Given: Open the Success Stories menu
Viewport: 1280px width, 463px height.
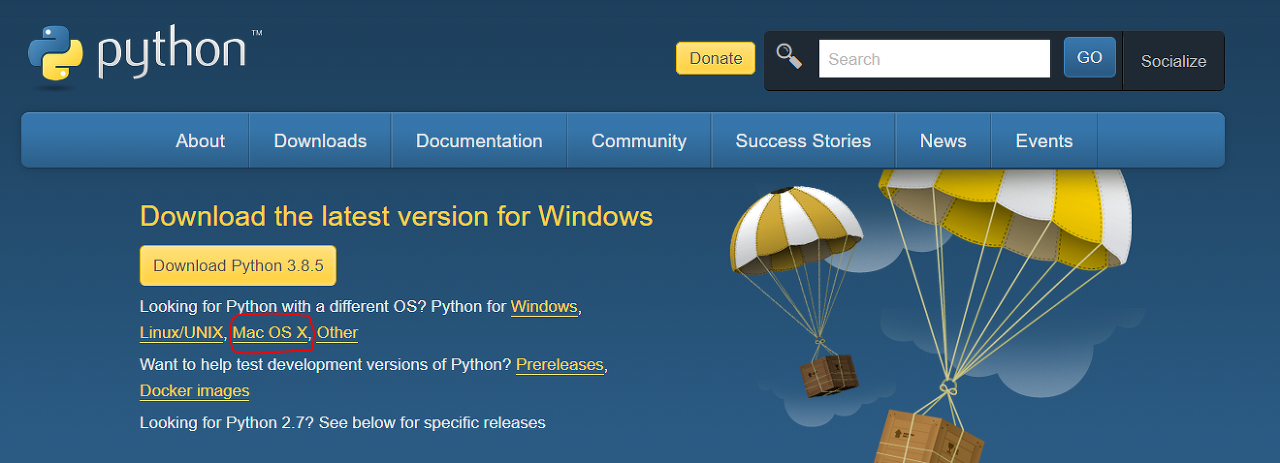Looking at the screenshot, I should coord(803,141).
